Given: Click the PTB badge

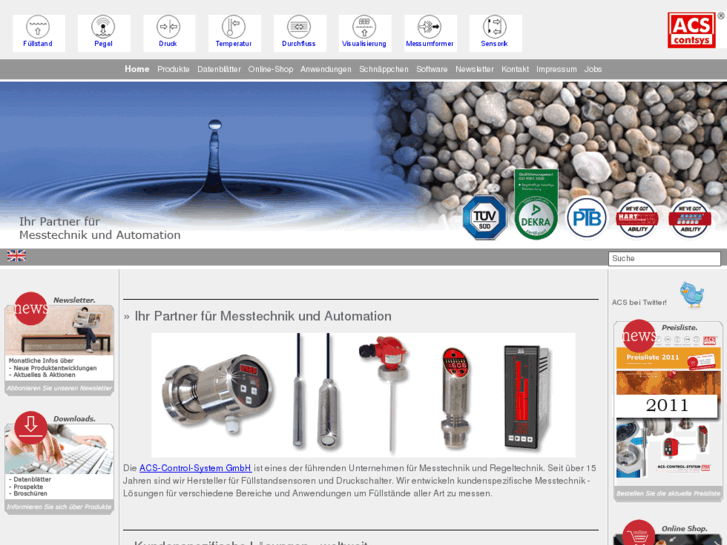Looking at the screenshot, I should [x=587, y=218].
